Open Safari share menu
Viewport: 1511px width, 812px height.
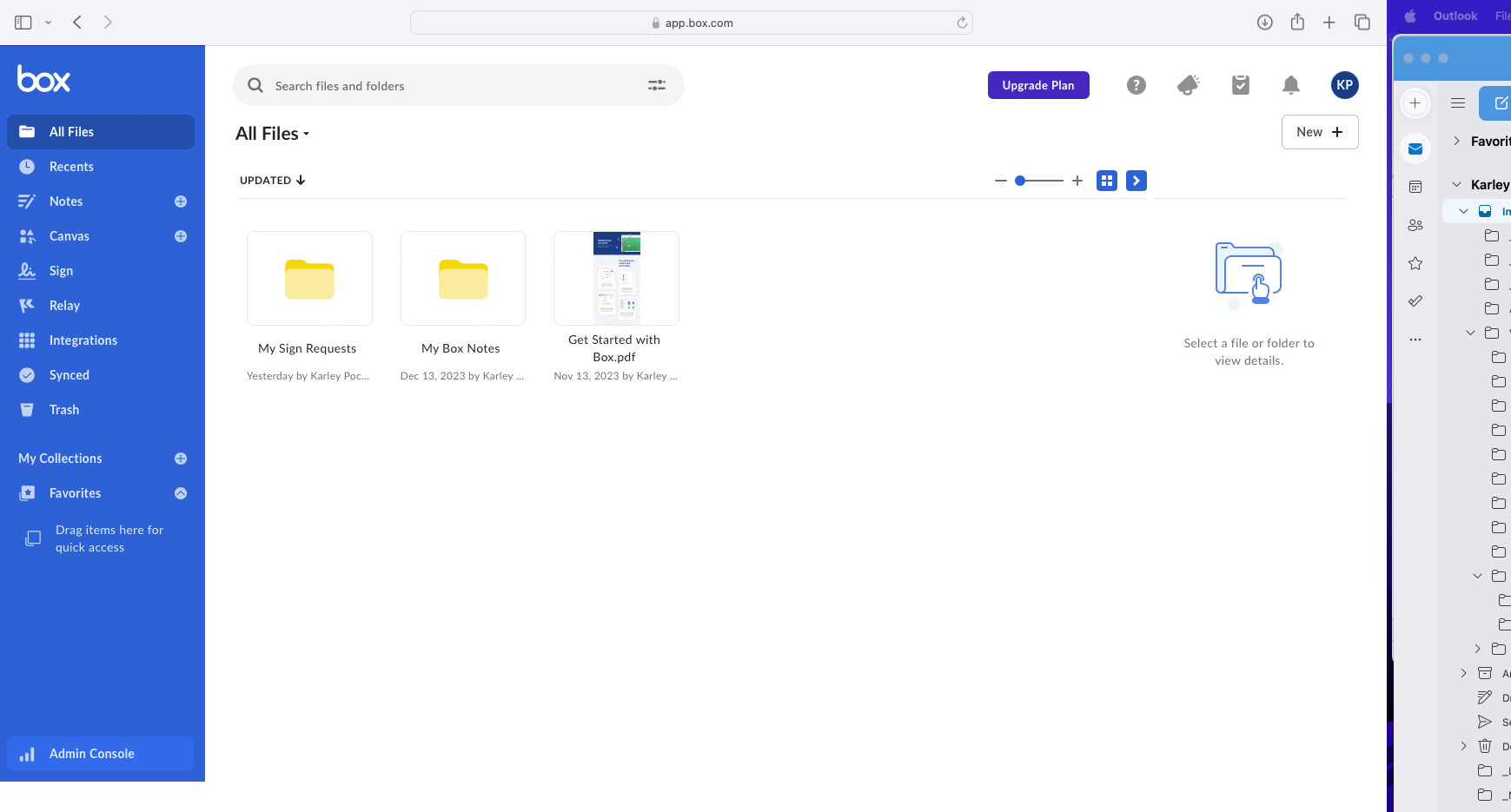click(1297, 22)
